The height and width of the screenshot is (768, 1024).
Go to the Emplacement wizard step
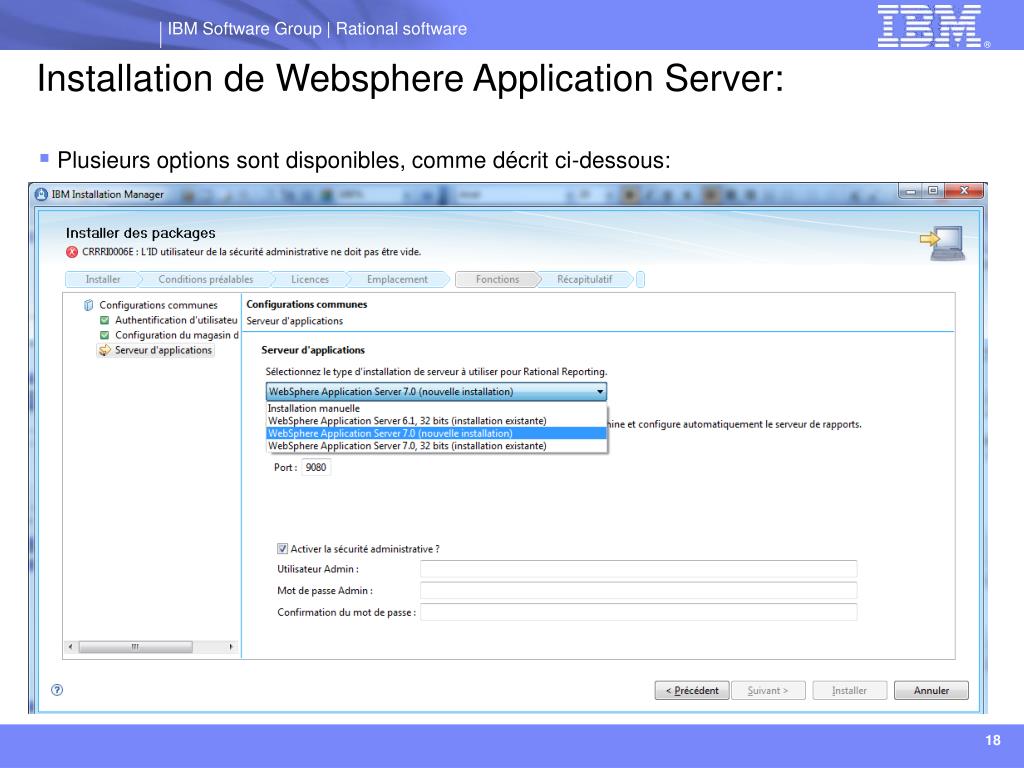pos(397,280)
